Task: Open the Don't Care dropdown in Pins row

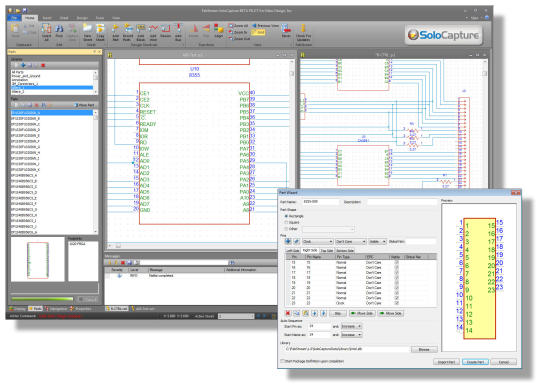Action: [x=350, y=241]
